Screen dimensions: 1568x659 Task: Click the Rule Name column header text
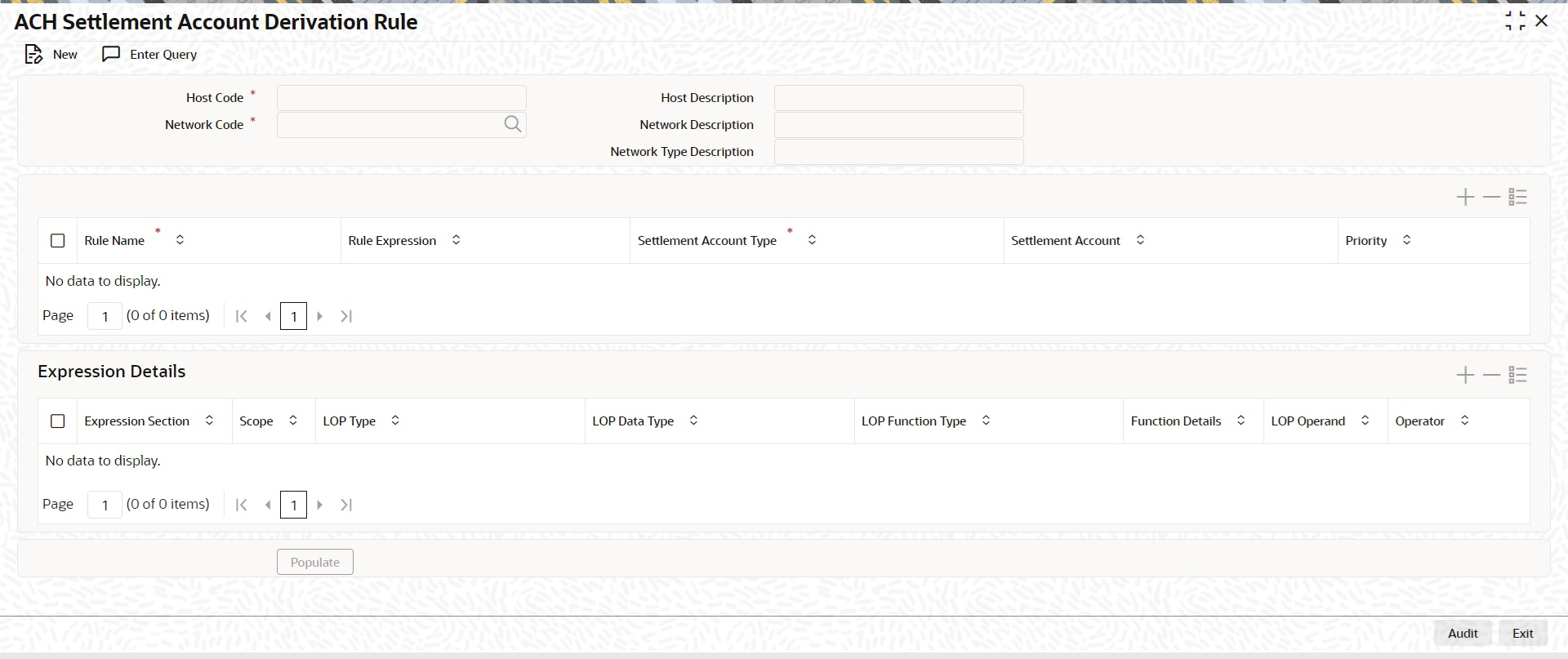tap(114, 241)
